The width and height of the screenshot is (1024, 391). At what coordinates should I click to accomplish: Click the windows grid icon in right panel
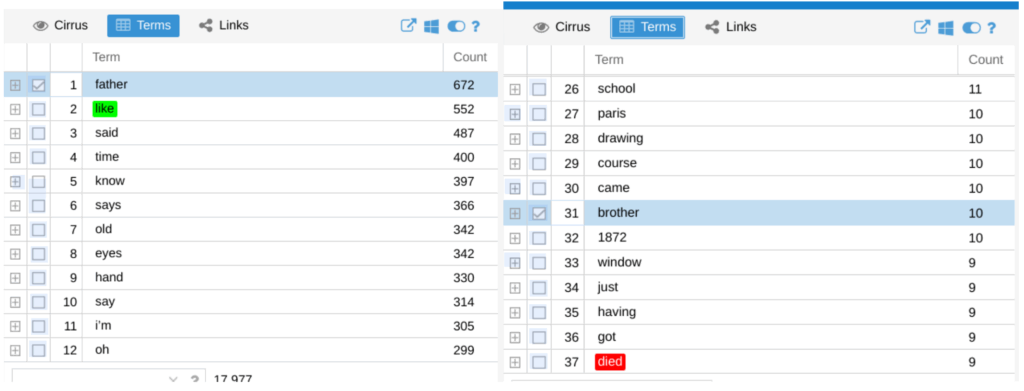tap(945, 27)
